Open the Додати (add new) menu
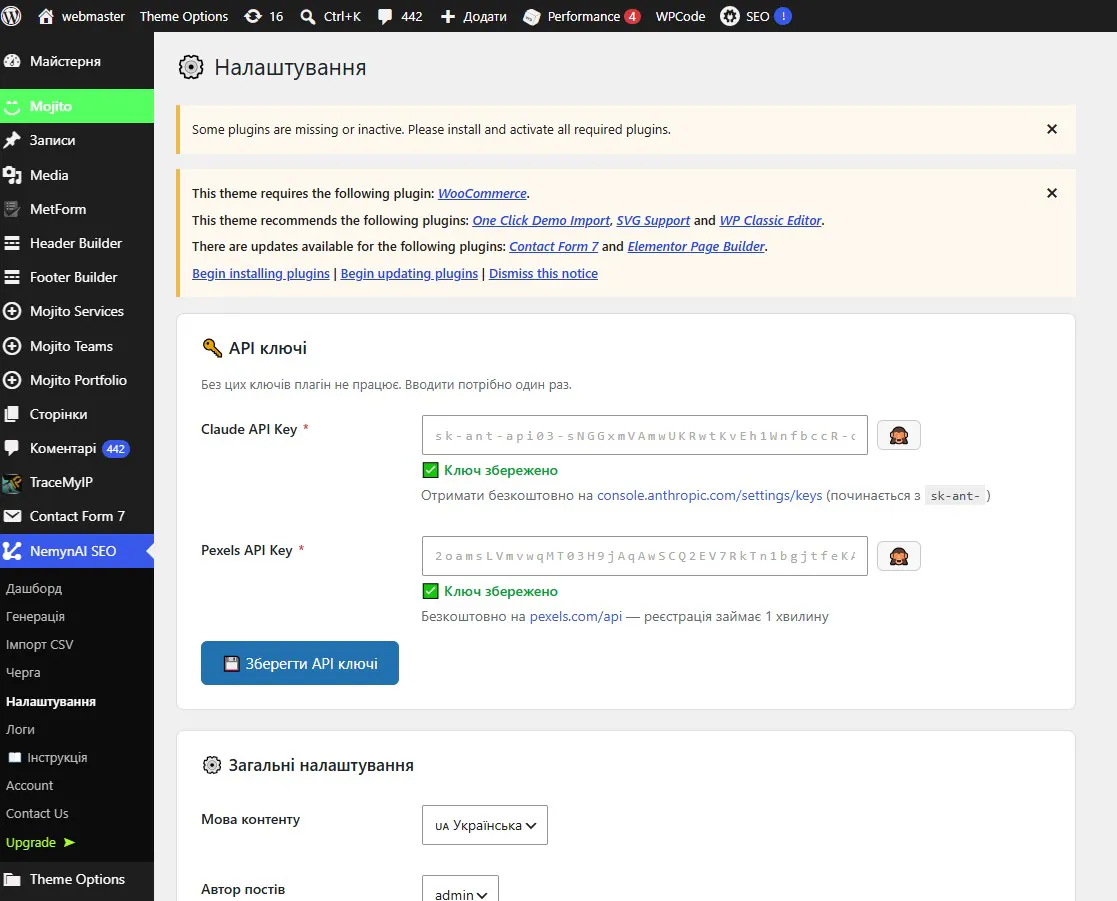Viewport: 1117px width, 901px height. coord(473,16)
